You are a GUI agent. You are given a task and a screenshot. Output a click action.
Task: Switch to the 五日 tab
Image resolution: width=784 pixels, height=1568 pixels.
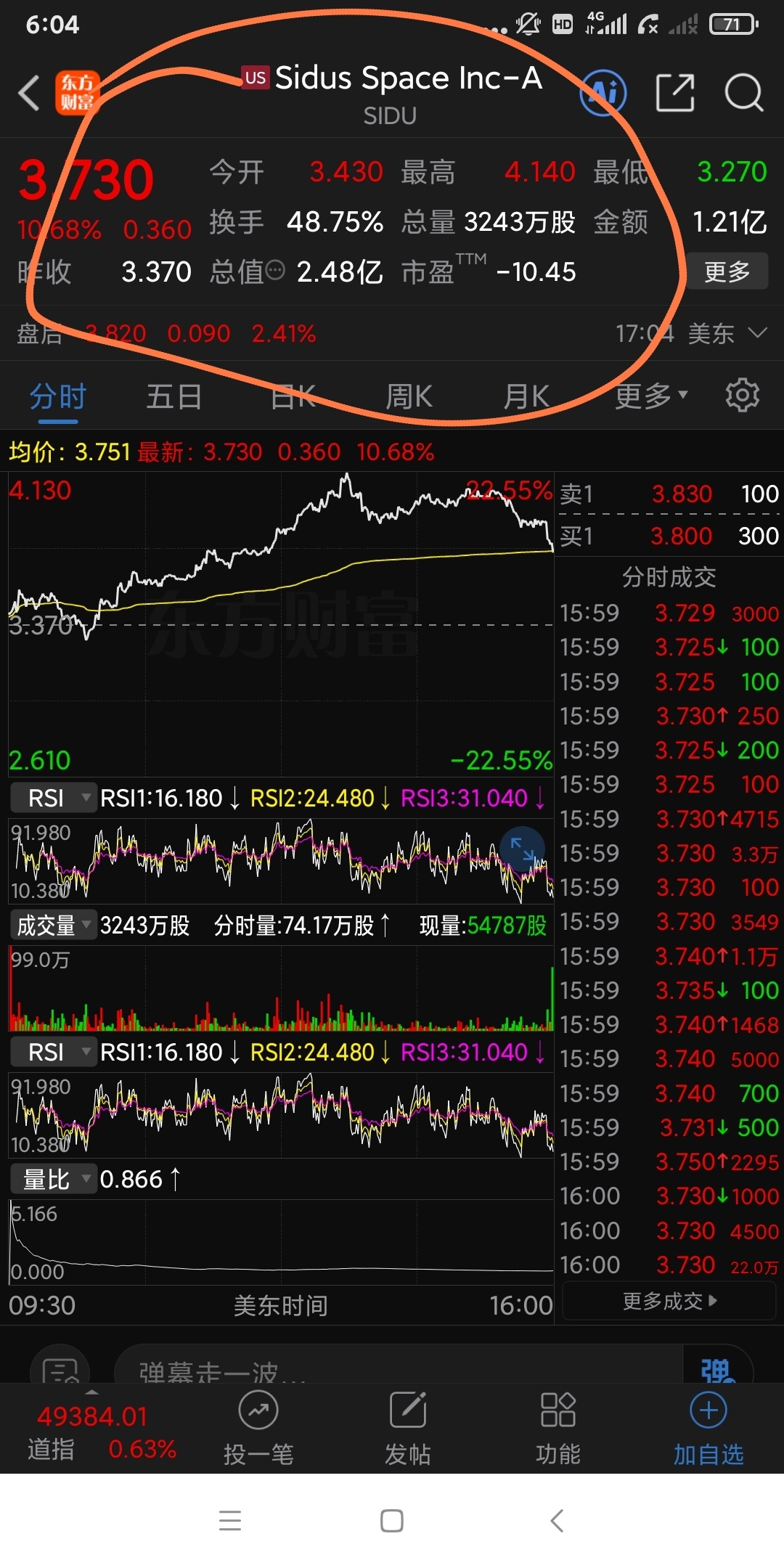click(174, 396)
